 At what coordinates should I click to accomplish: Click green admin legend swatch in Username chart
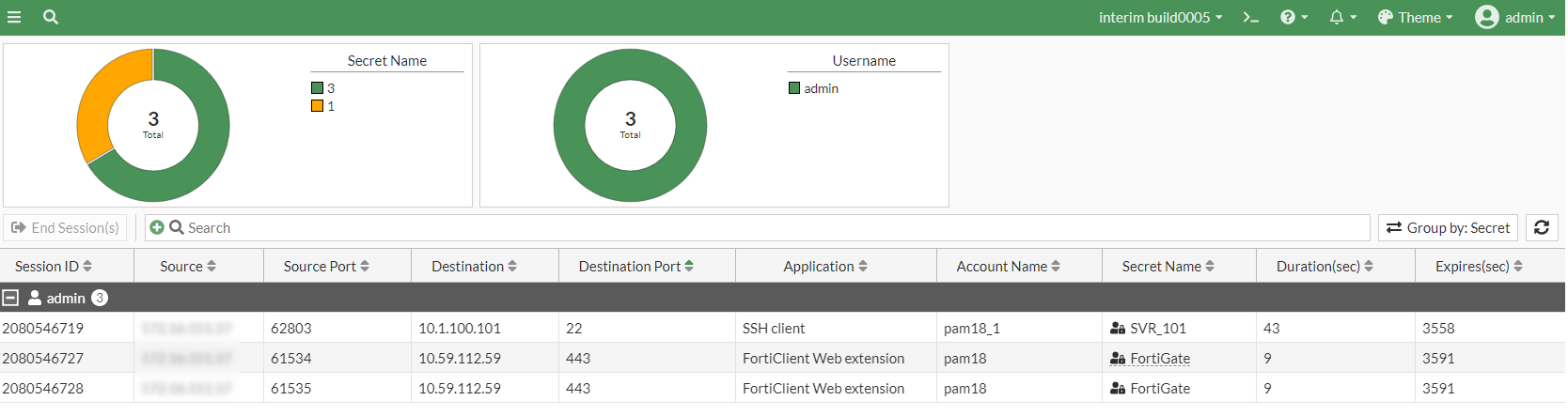pyautogui.click(x=794, y=87)
